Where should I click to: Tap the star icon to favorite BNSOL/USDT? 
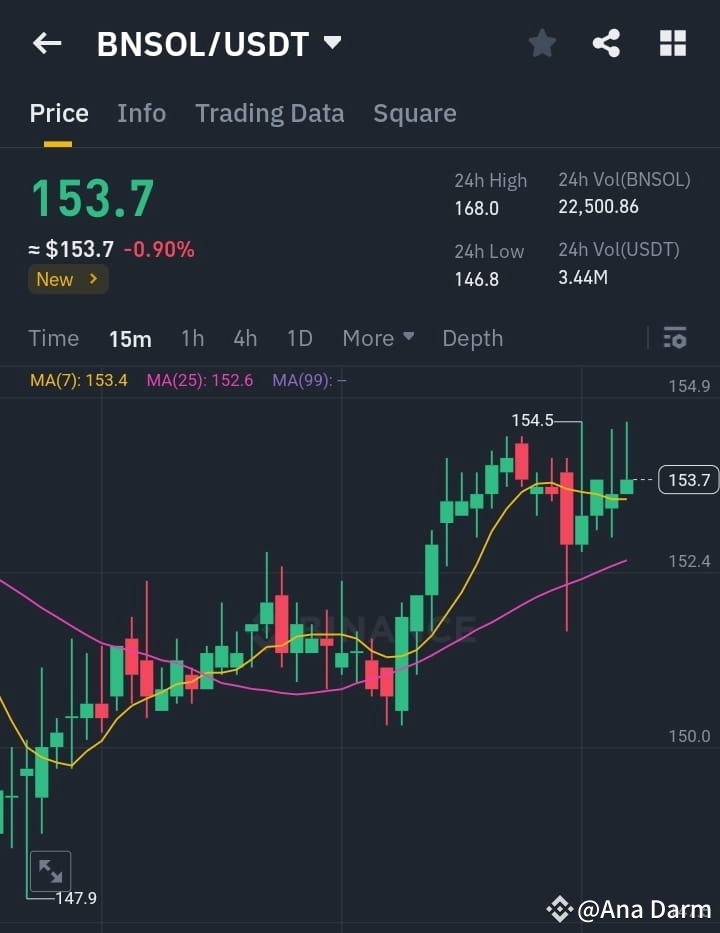(x=541, y=43)
